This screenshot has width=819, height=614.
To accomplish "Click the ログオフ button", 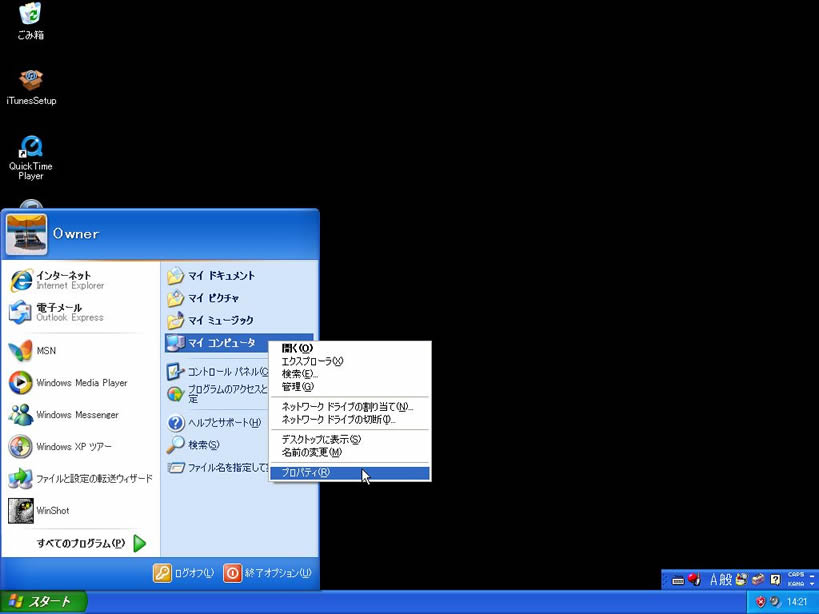I will [x=184, y=573].
